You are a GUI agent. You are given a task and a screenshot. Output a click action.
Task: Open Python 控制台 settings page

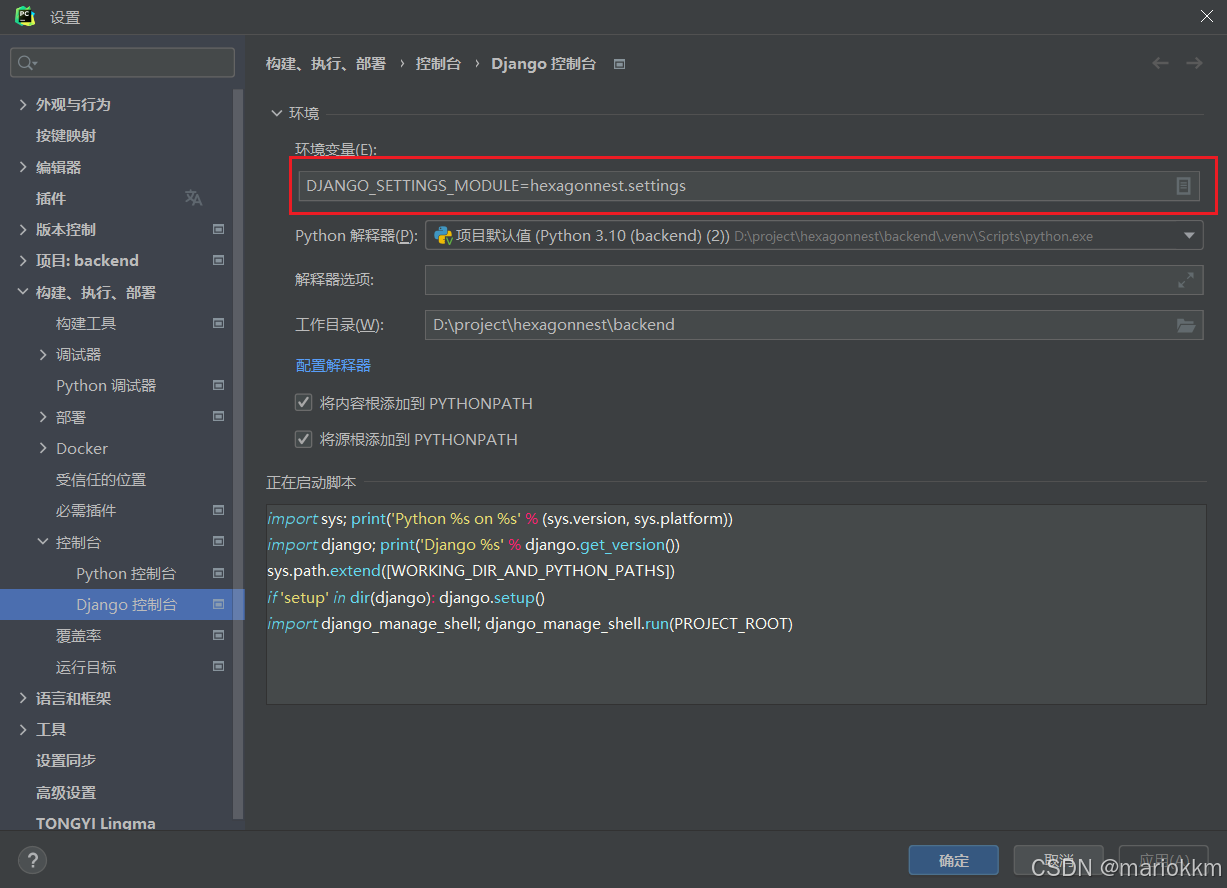point(126,573)
